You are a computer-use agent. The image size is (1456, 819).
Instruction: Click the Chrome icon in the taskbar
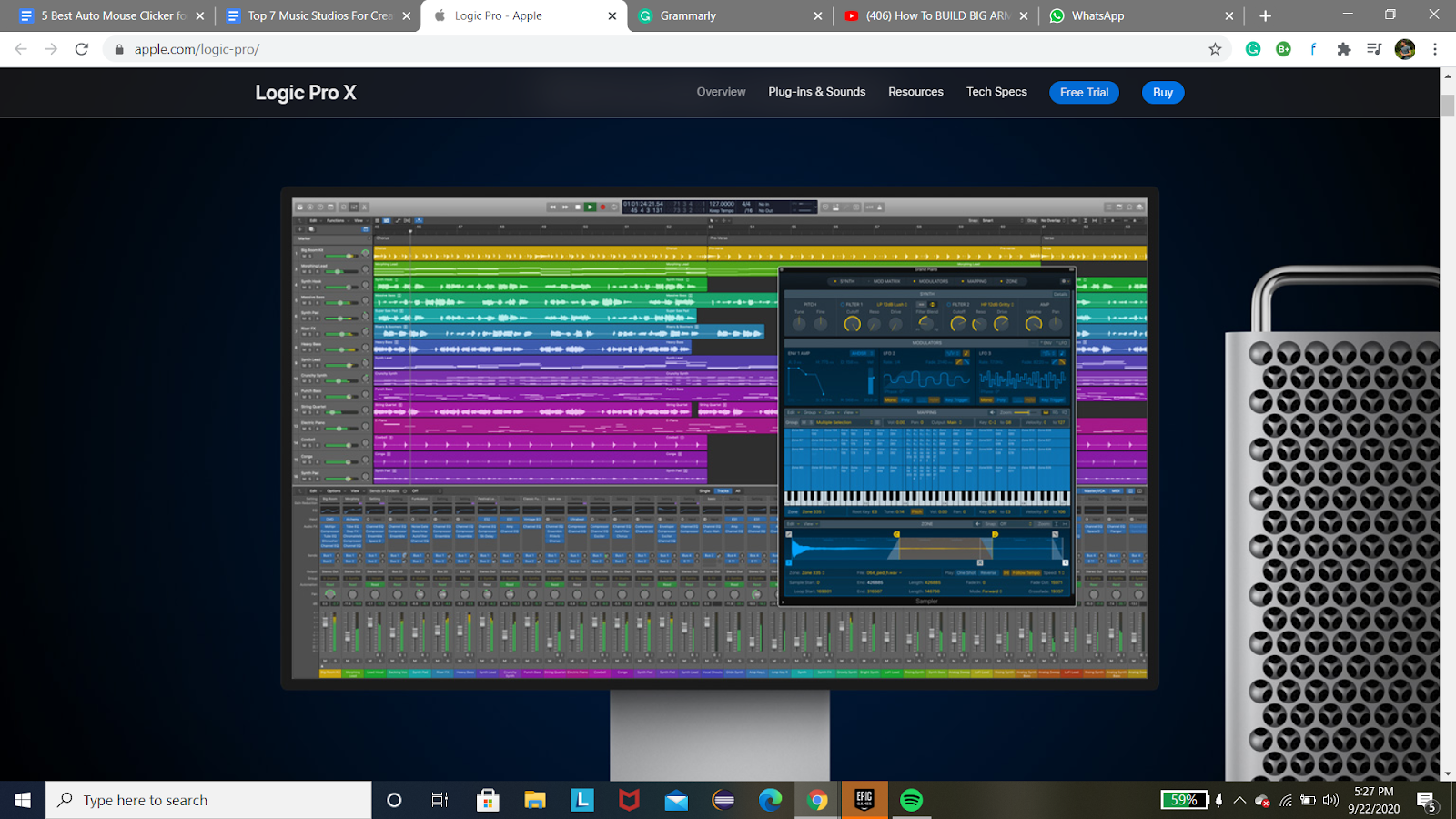tap(817, 800)
